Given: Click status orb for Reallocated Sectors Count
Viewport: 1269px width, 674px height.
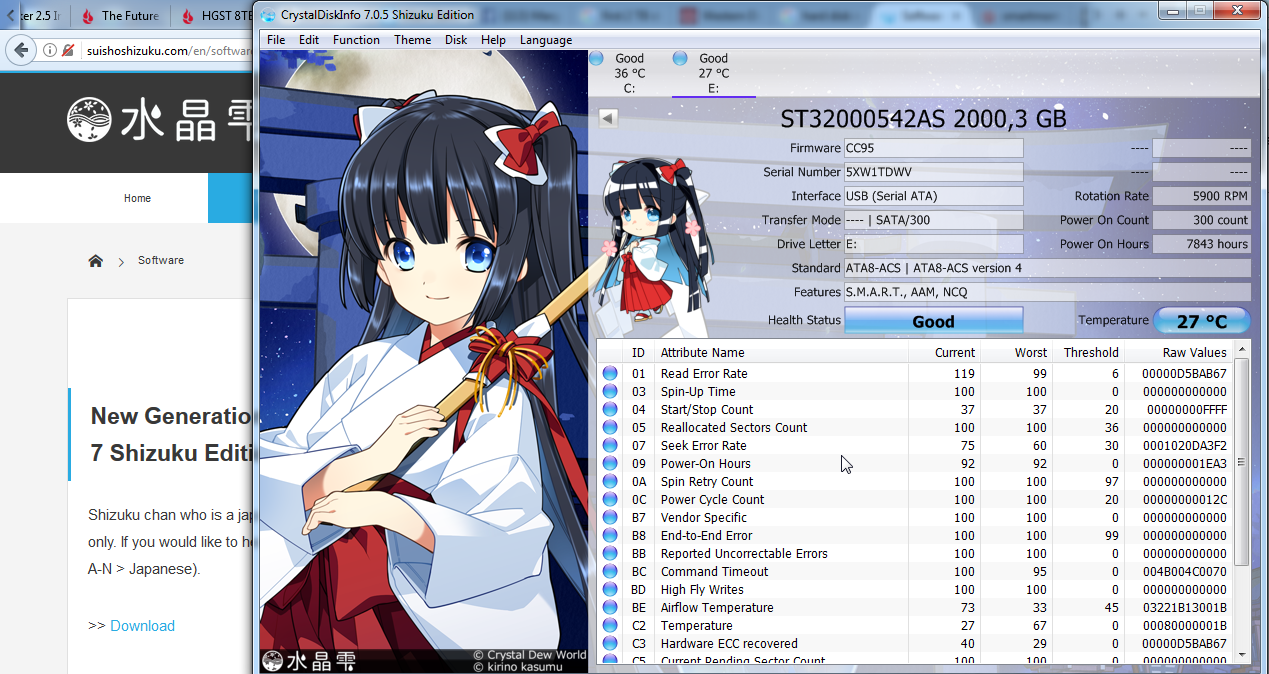Looking at the screenshot, I should click(610, 428).
